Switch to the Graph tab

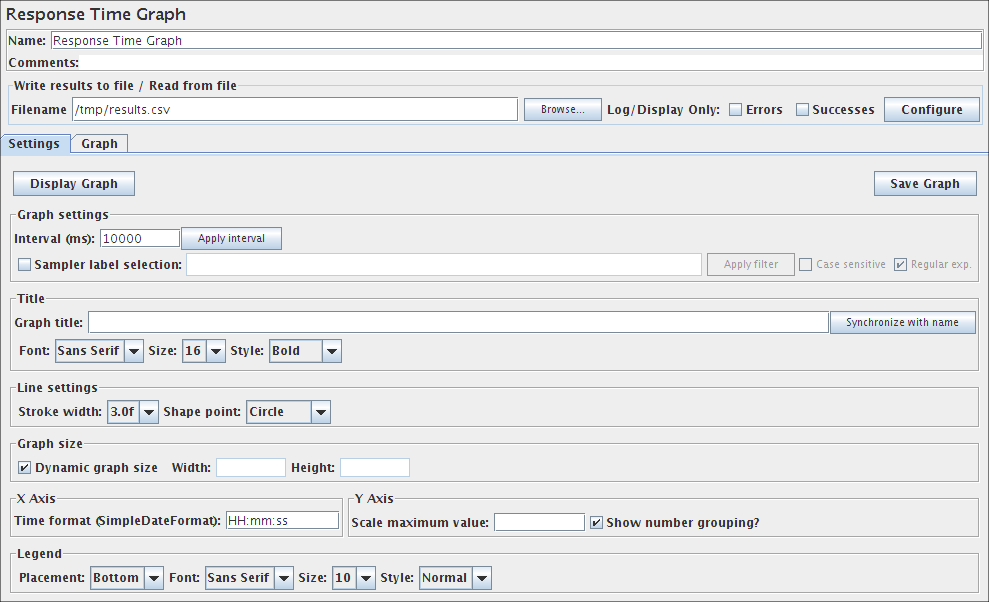99,143
